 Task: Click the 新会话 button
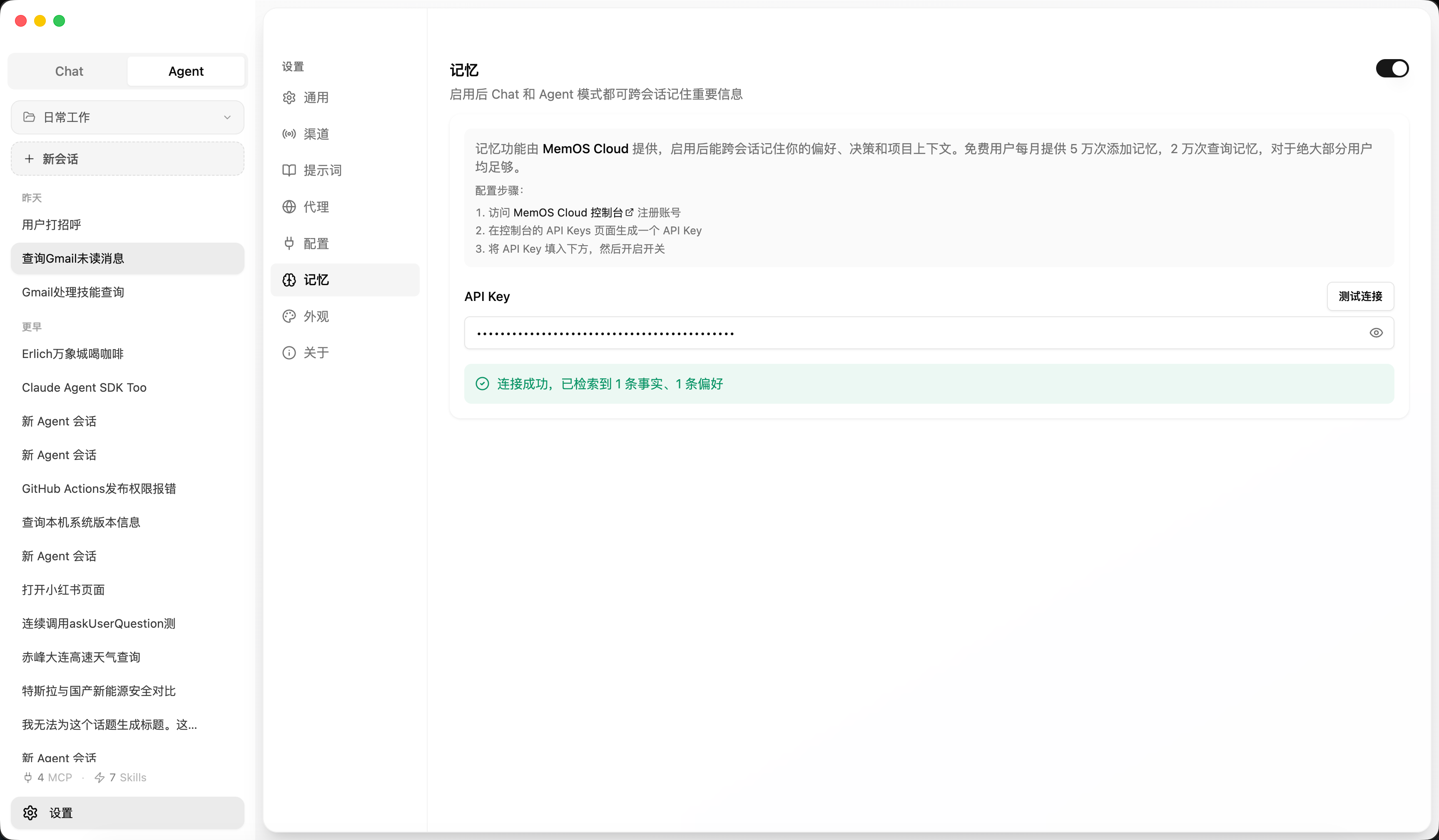click(x=127, y=159)
